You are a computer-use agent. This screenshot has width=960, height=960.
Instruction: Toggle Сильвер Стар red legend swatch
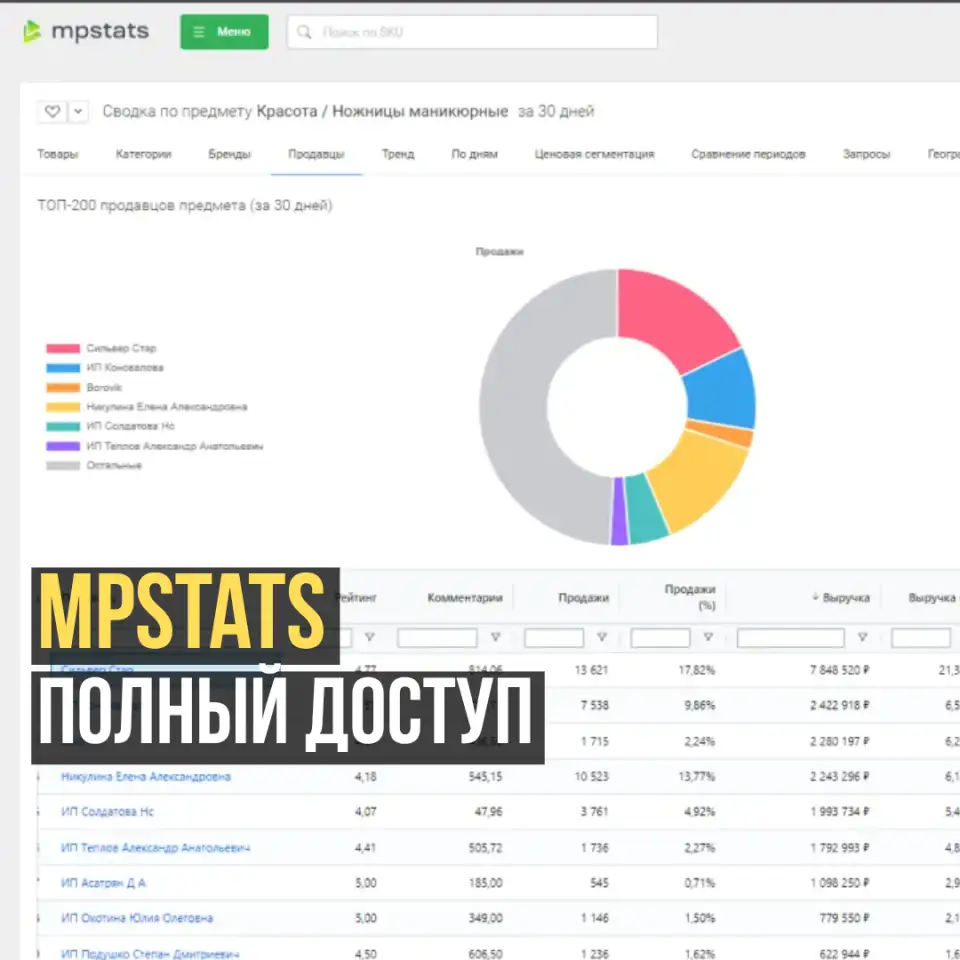pos(63,348)
